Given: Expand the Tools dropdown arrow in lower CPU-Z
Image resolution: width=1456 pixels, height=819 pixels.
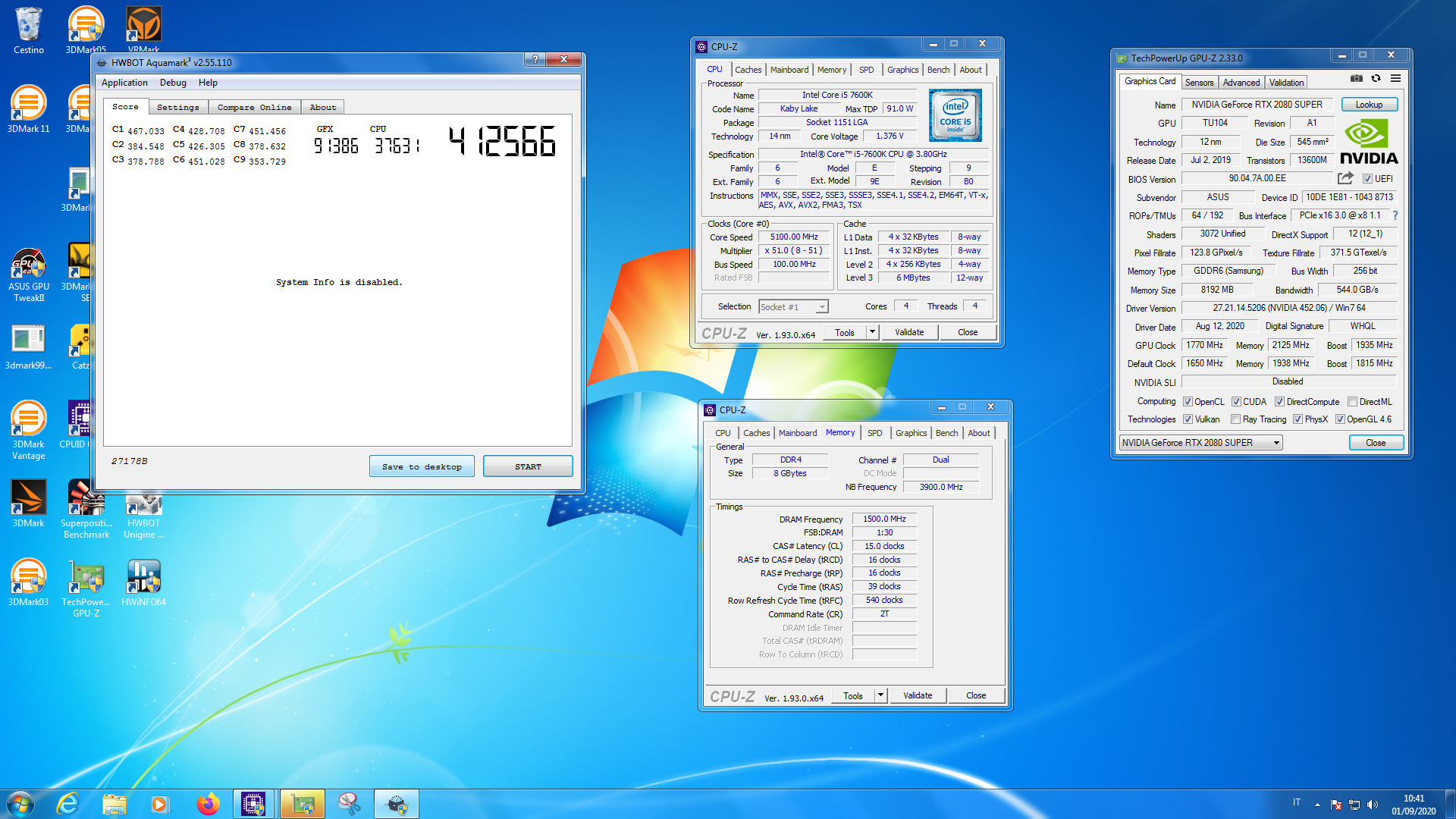Looking at the screenshot, I should point(880,695).
